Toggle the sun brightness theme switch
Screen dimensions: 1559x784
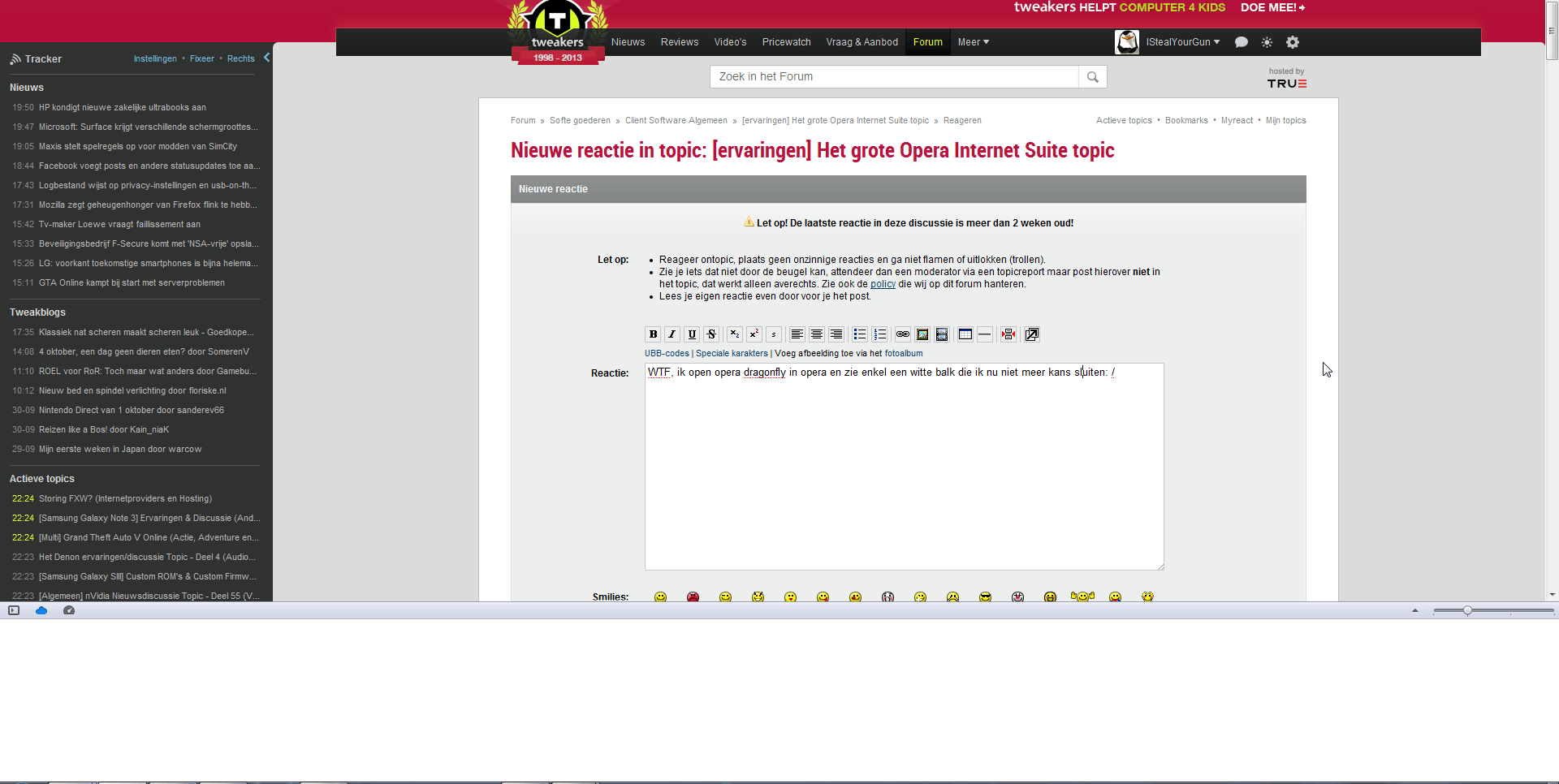pos(1267,42)
